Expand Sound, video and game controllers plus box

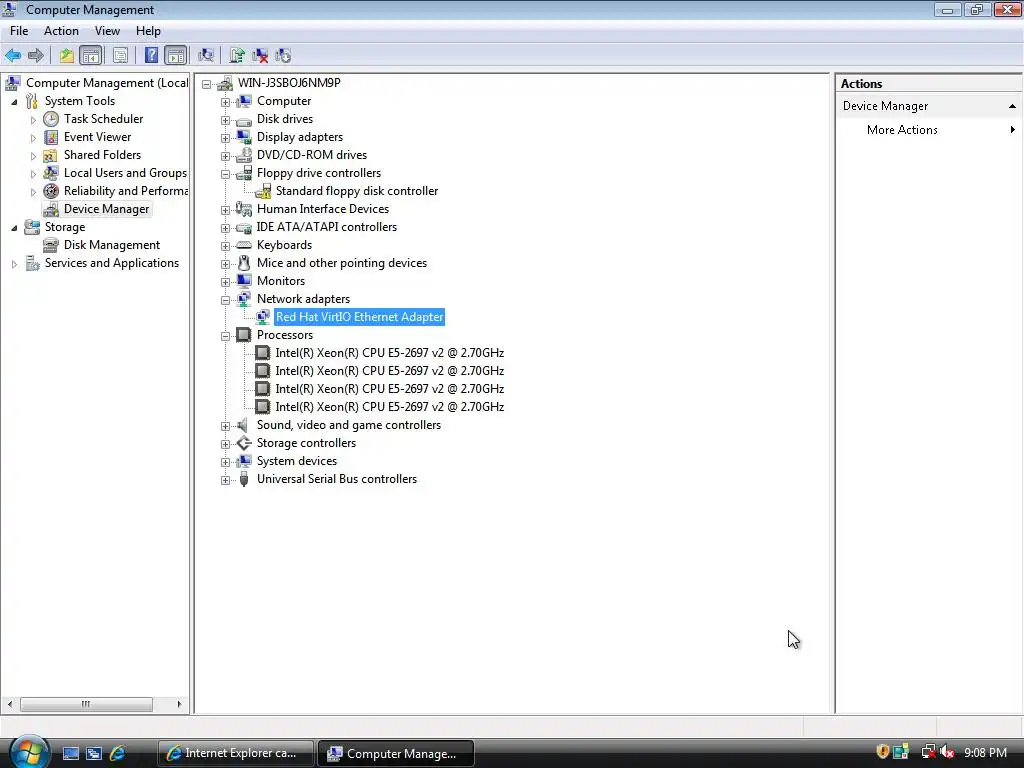(225, 426)
